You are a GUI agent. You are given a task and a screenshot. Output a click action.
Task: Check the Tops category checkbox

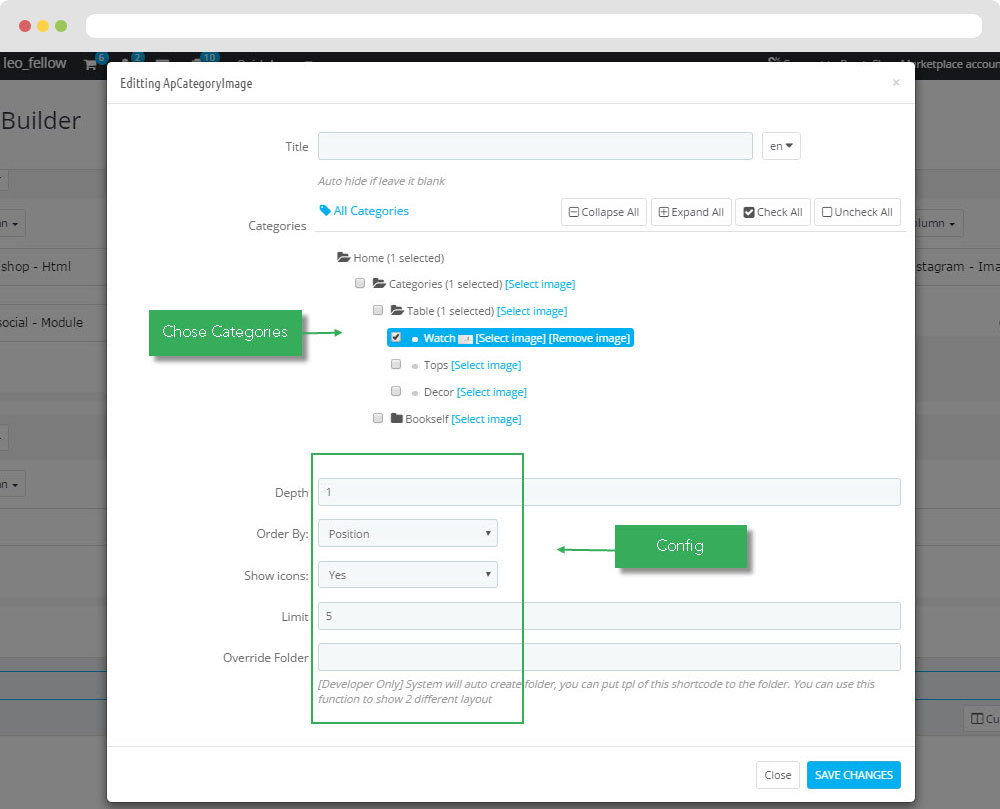click(x=396, y=365)
